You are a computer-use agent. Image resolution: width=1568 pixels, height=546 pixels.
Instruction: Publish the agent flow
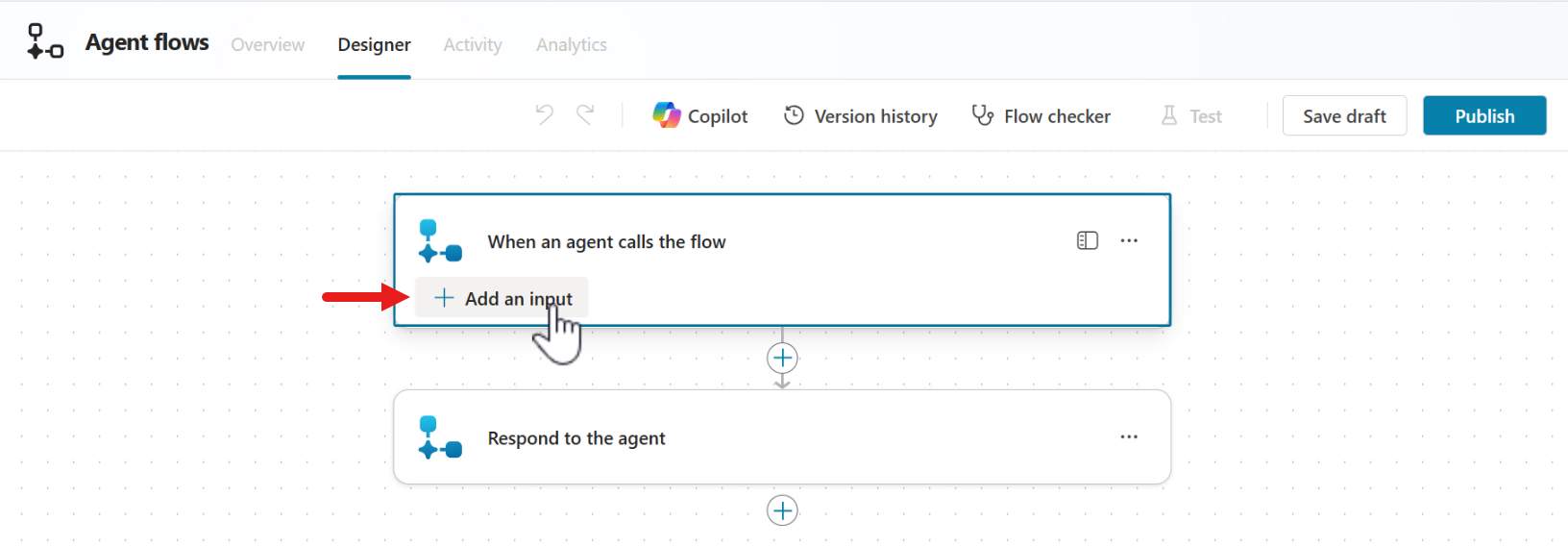pos(1484,115)
